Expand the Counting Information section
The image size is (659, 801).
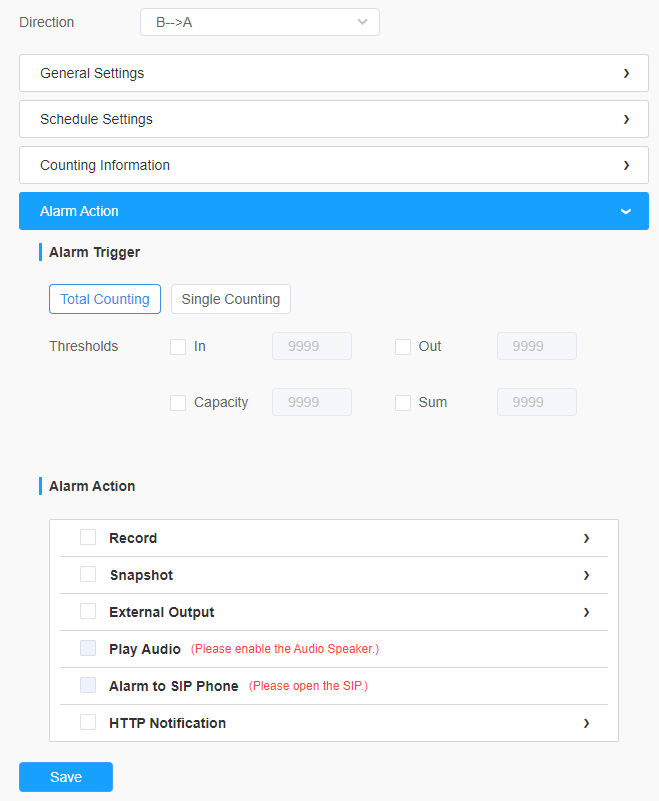334,165
